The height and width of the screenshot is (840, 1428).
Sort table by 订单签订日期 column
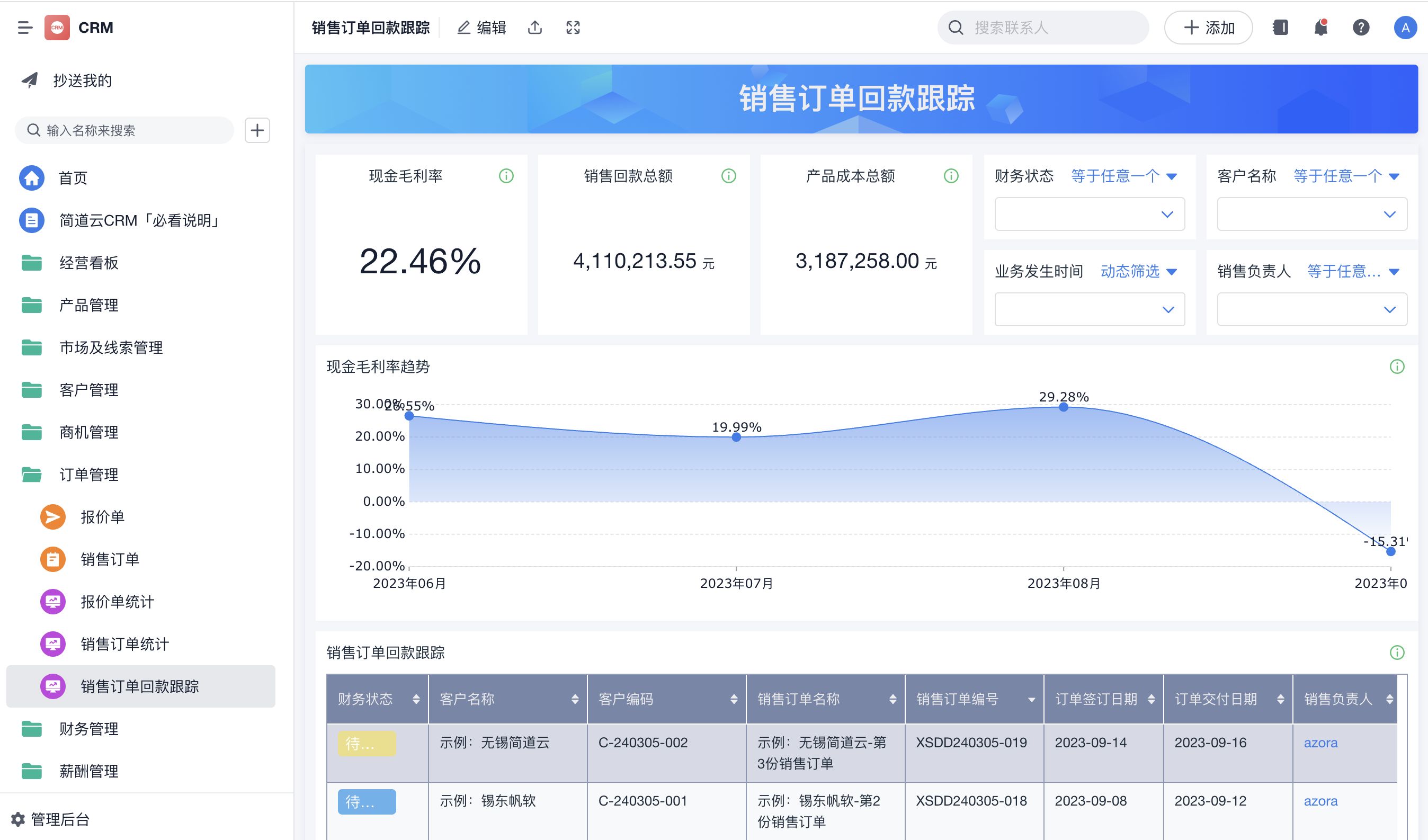(x=1151, y=699)
